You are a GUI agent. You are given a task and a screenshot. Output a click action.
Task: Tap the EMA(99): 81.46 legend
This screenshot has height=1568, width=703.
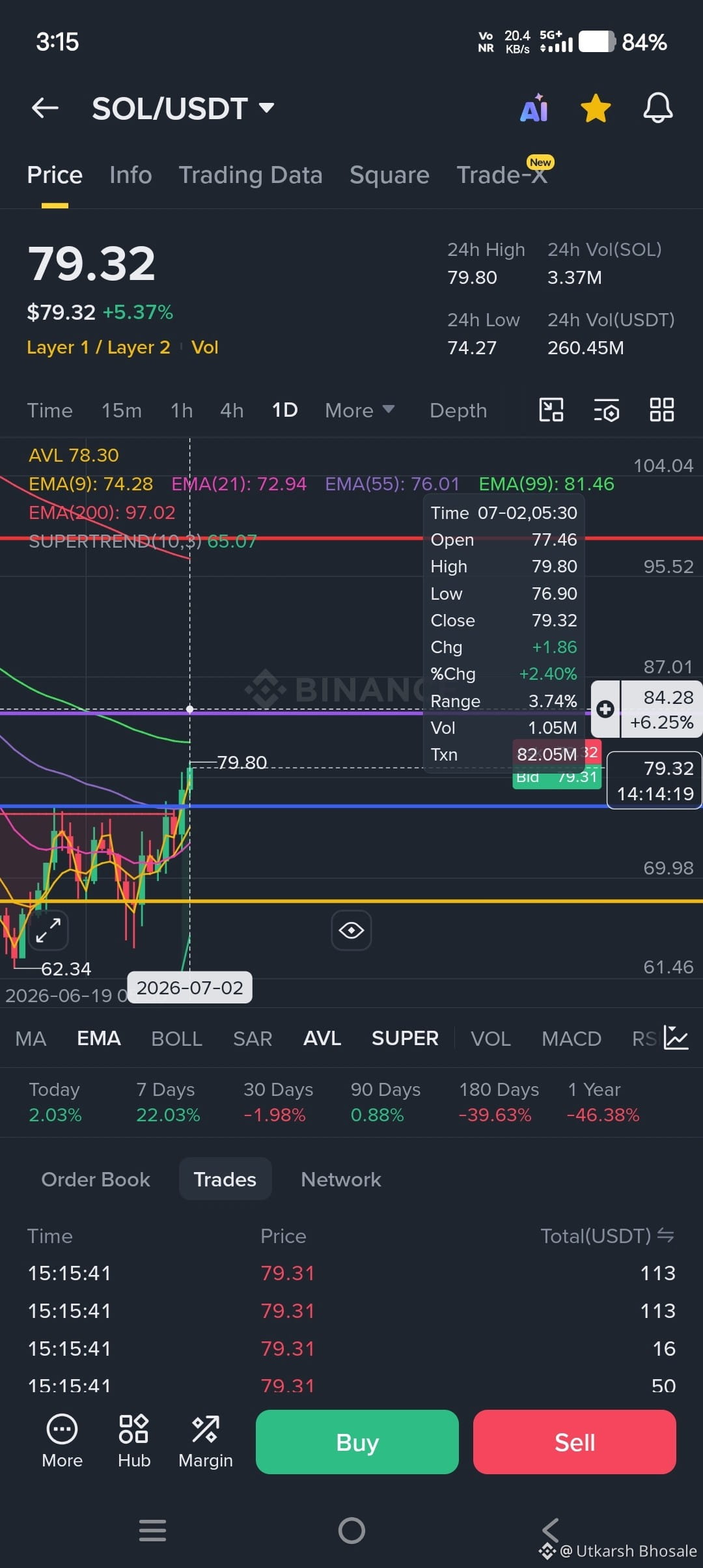547,484
